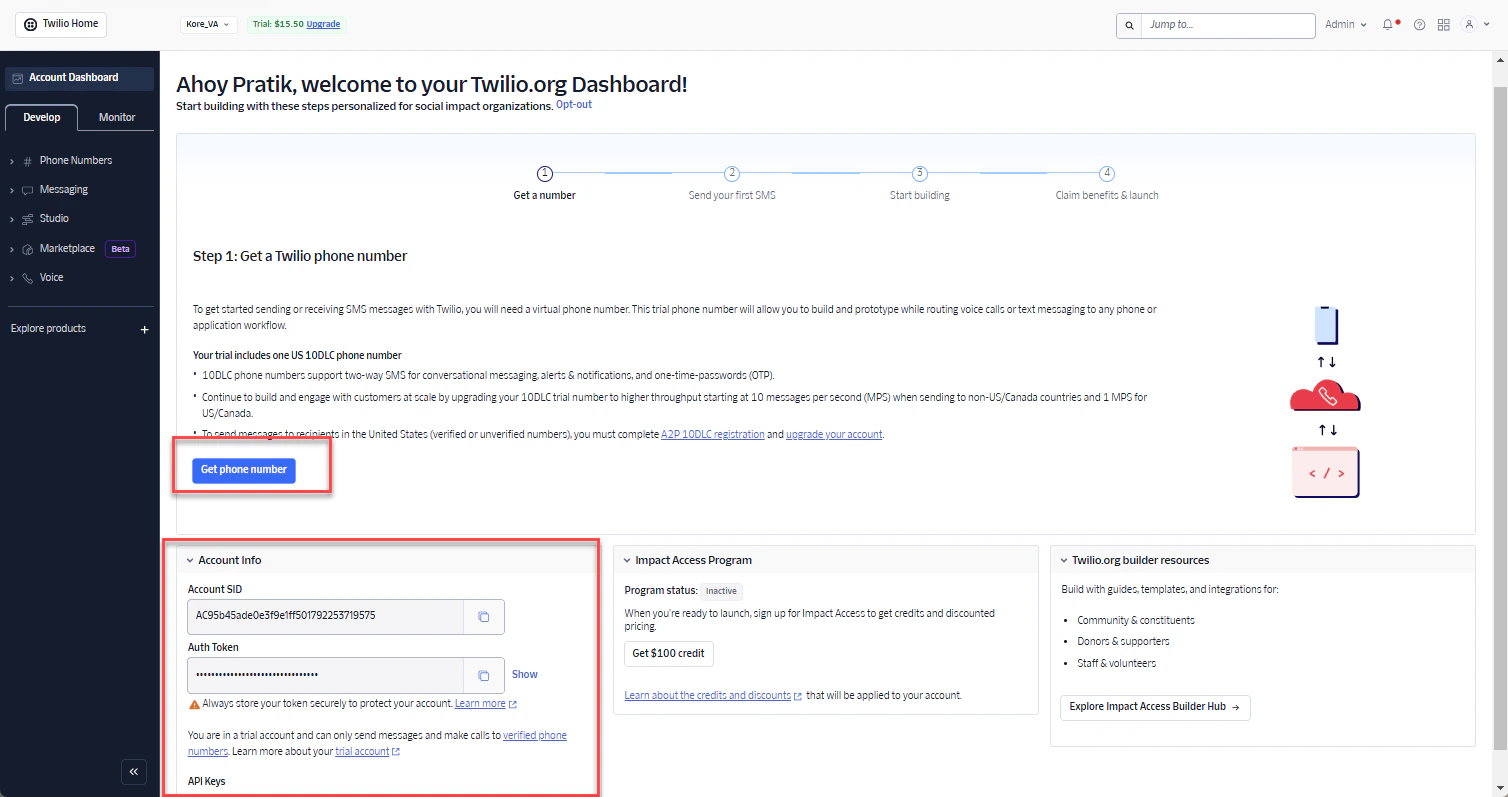The width and height of the screenshot is (1508, 797).
Task: Open the Learn more link about token security
Action: (485, 704)
